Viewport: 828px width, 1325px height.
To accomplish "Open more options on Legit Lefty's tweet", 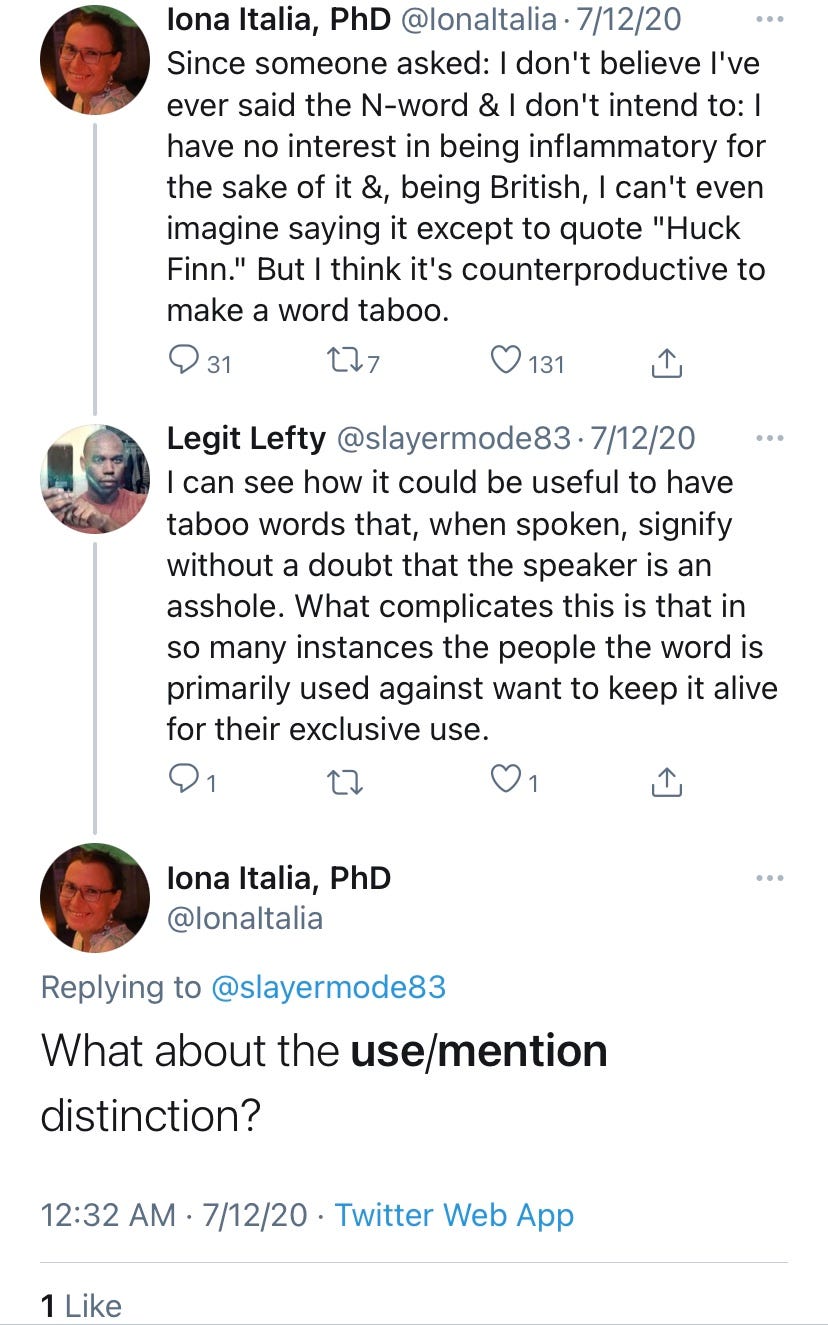I will pyautogui.click(x=770, y=438).
